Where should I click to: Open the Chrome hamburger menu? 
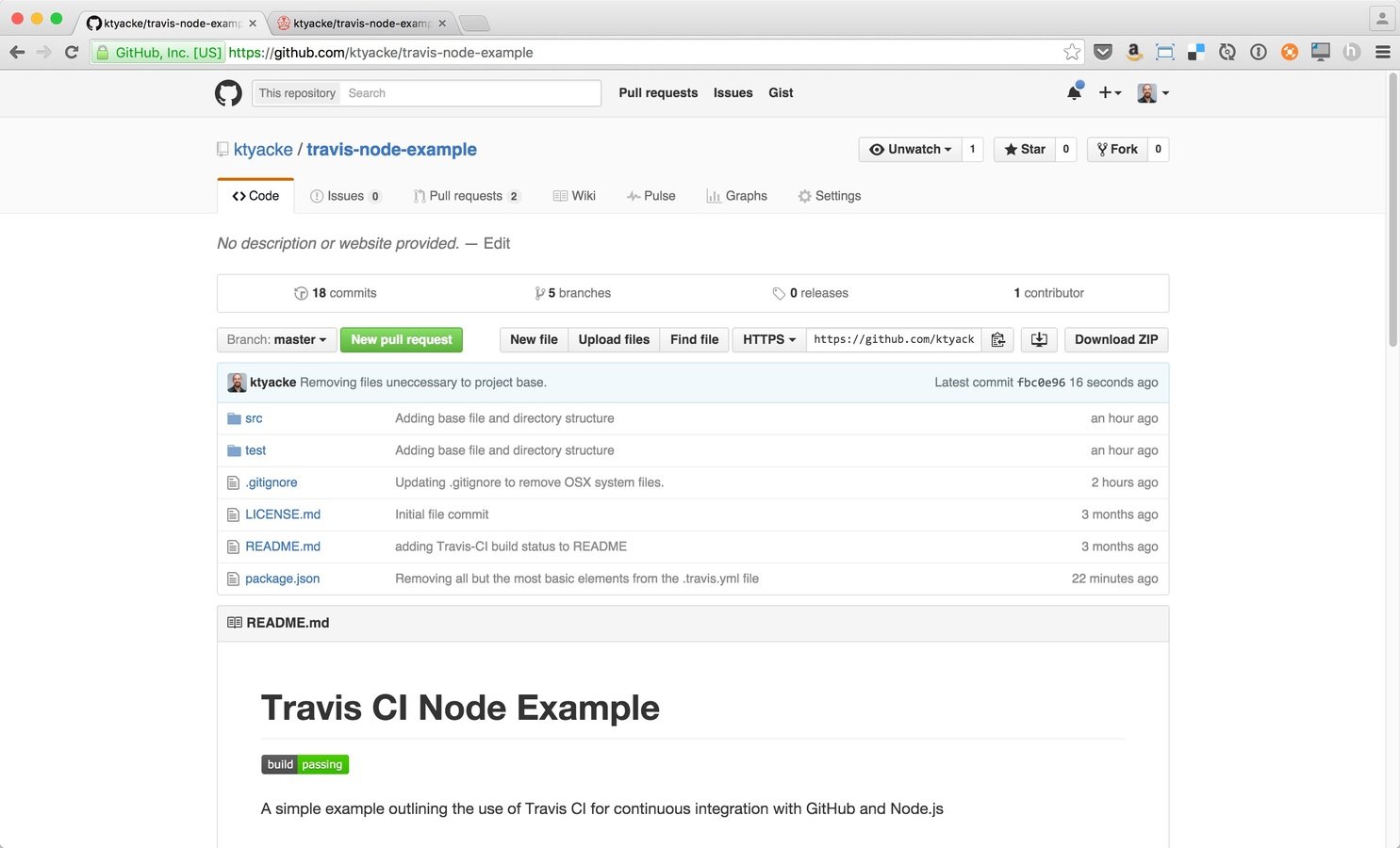(x=1383, y=52)
